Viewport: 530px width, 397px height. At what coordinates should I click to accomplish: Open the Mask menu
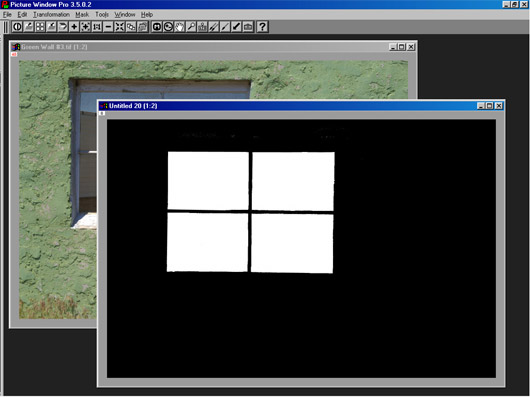click(x=82, y=15)
